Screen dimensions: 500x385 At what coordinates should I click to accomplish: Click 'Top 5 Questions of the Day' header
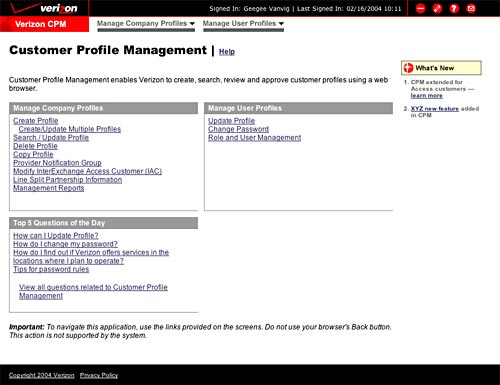[103, 223]
